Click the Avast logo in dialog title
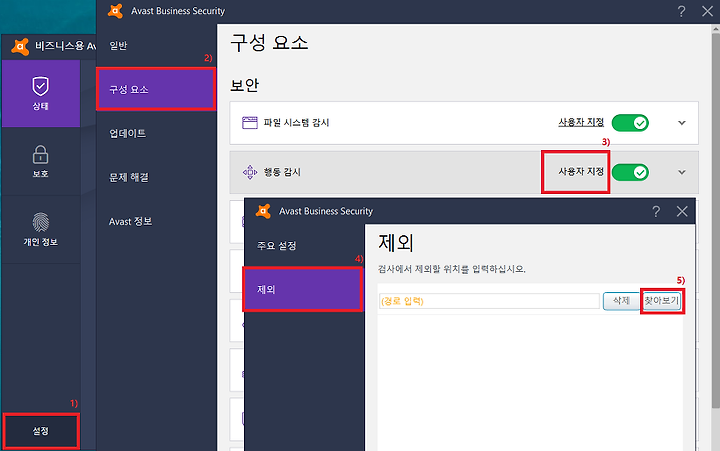Image resolution: width=720 pixels, height=451 pixels. (x=263, y=211)
